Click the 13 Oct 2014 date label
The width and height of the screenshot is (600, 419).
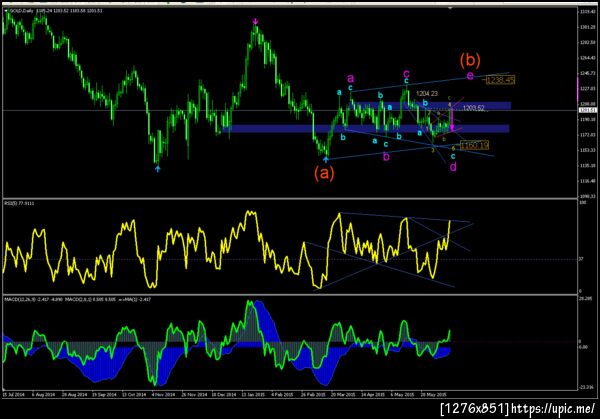[134, 394]
